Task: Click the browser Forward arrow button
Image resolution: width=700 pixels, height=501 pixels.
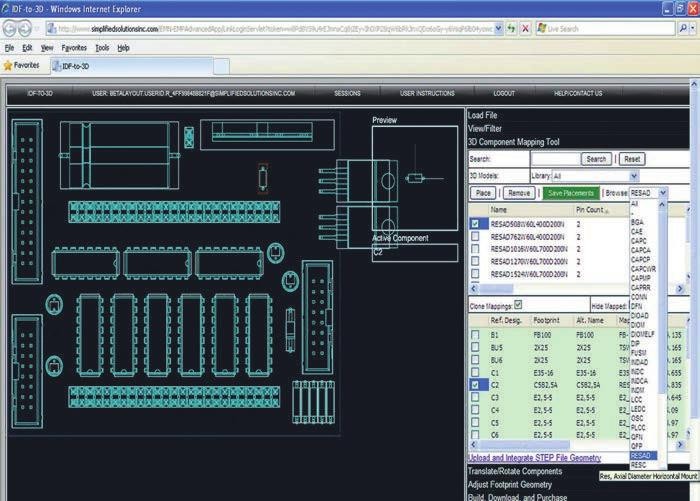Action: click(25, 29)
